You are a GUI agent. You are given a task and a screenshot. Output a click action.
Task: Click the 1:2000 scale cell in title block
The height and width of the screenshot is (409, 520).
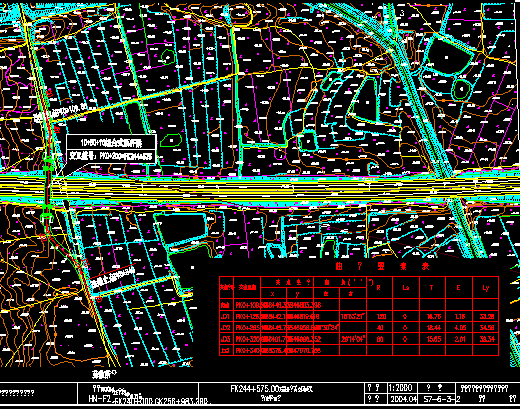[401, 388]
